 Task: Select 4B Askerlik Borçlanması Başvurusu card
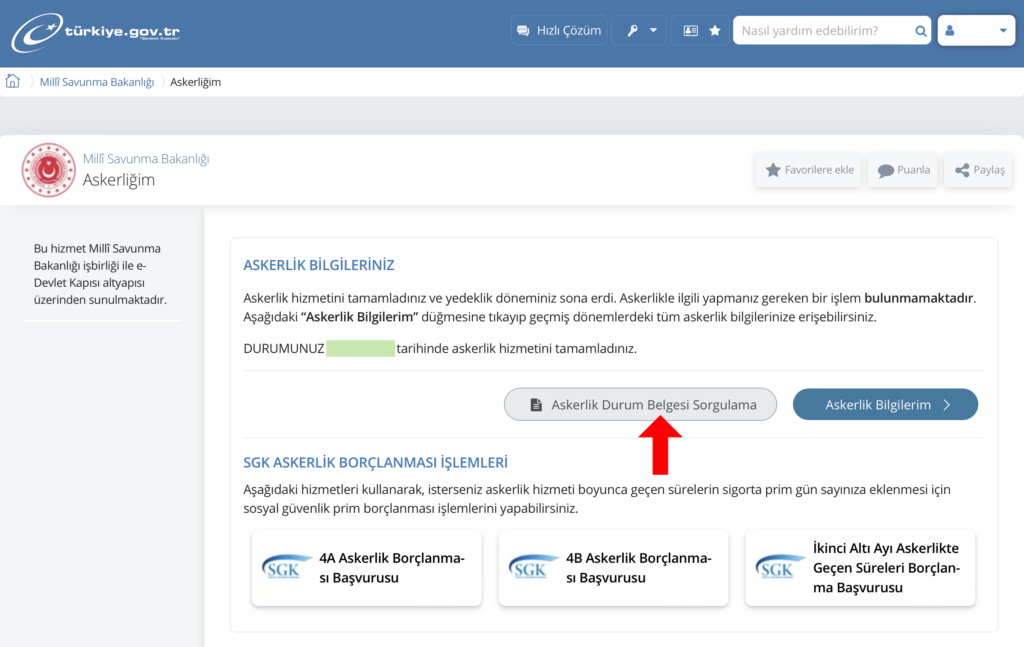[x=613, y=568]
